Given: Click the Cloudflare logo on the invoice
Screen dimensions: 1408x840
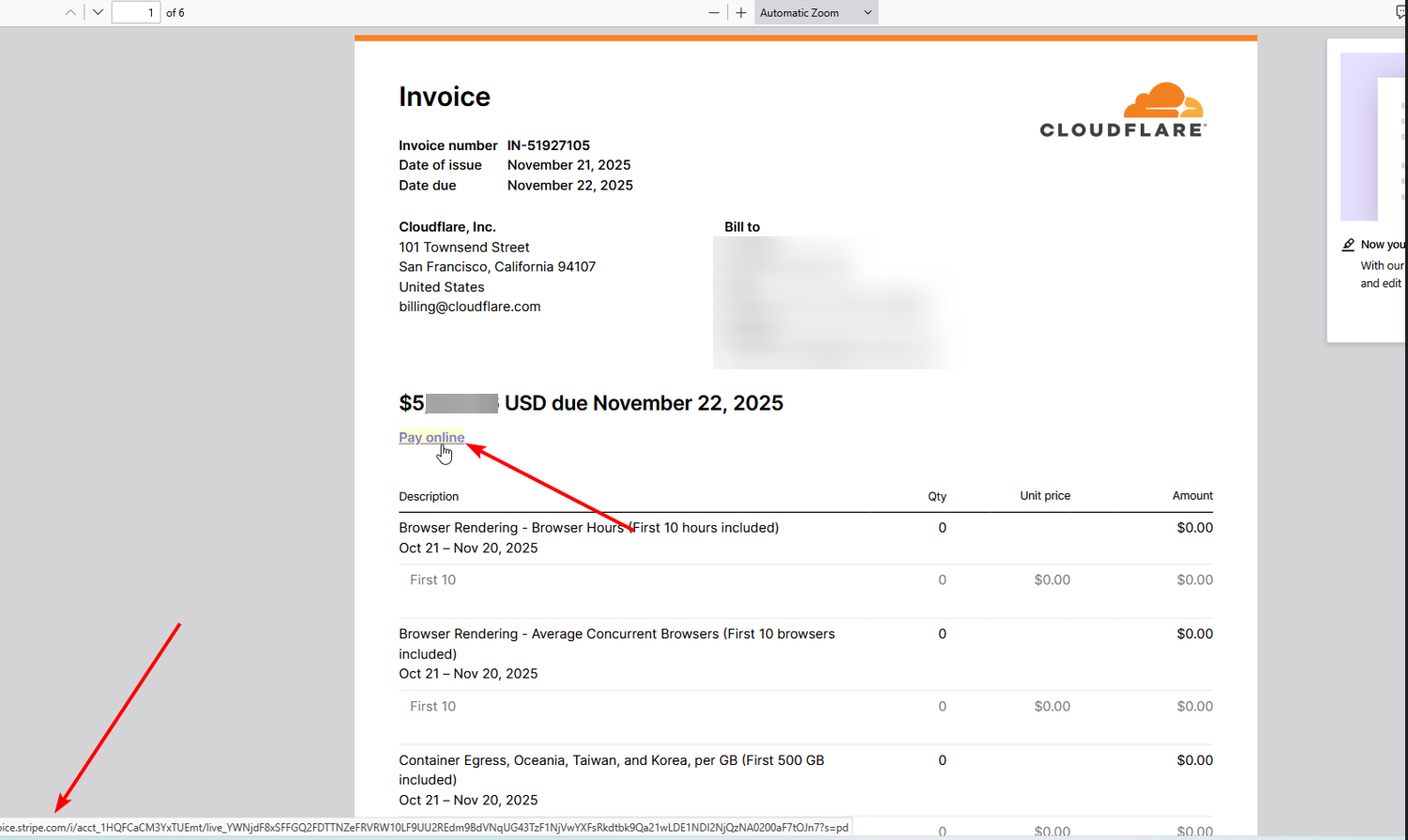Looking at the screenshot, I should [x=1123, y=110].
